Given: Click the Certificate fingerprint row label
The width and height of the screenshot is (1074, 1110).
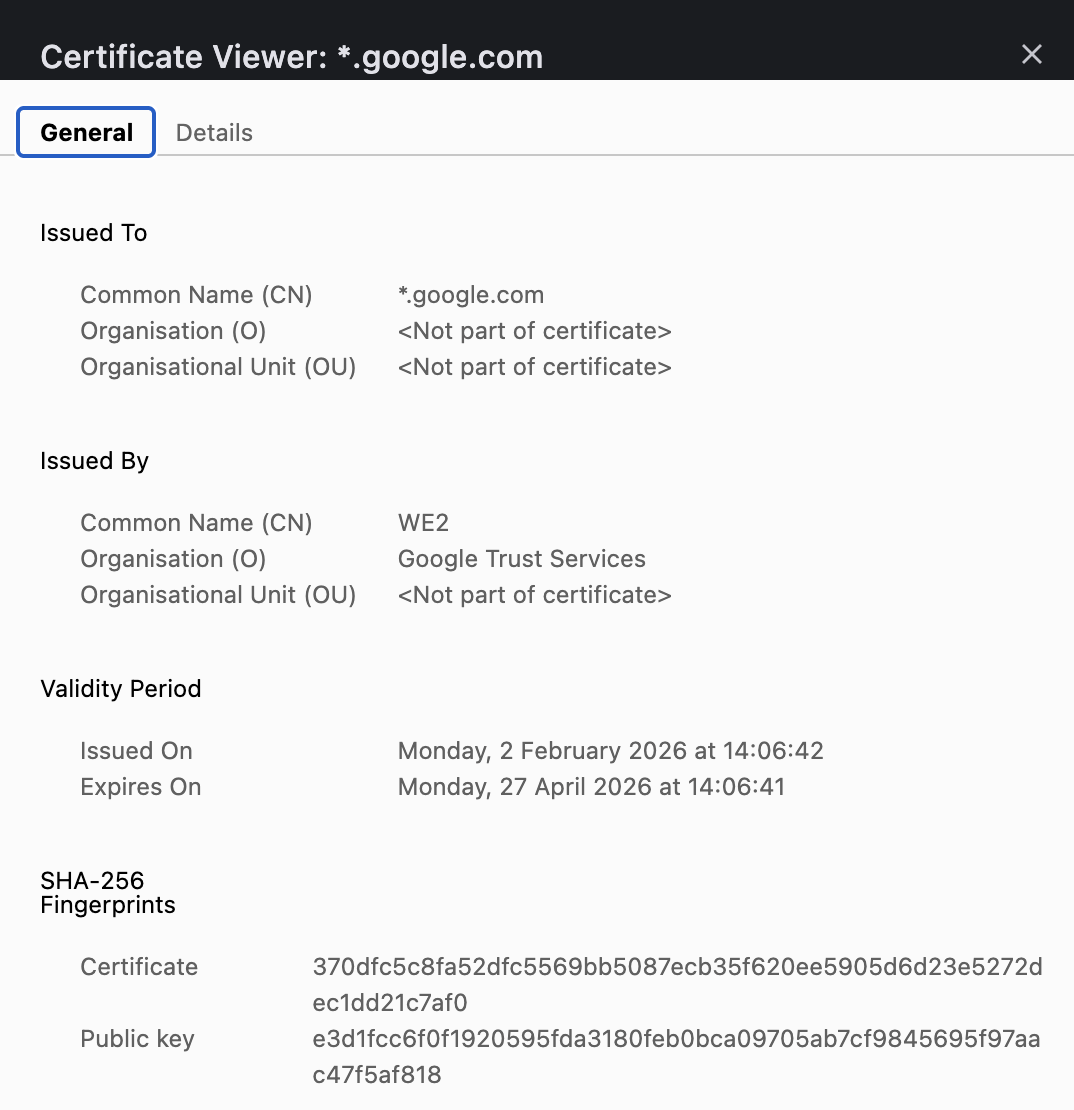Looking at the screenshot, I should click(138, 967).
